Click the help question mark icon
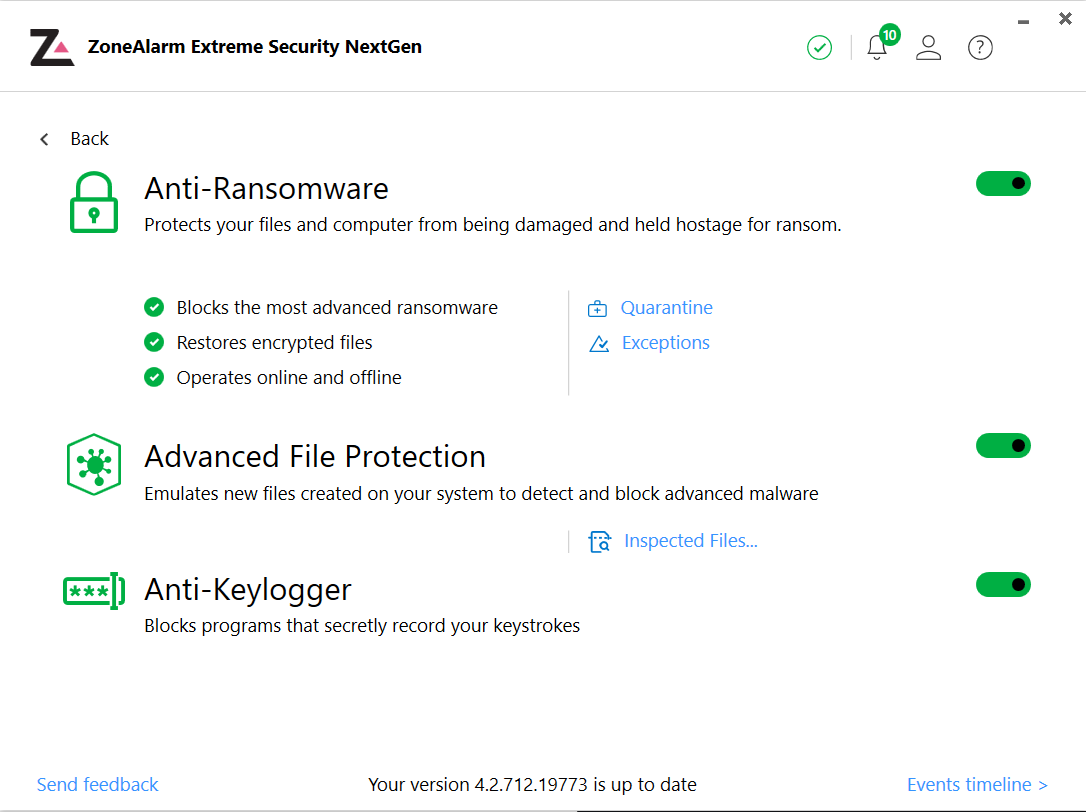 click(980, 47)
